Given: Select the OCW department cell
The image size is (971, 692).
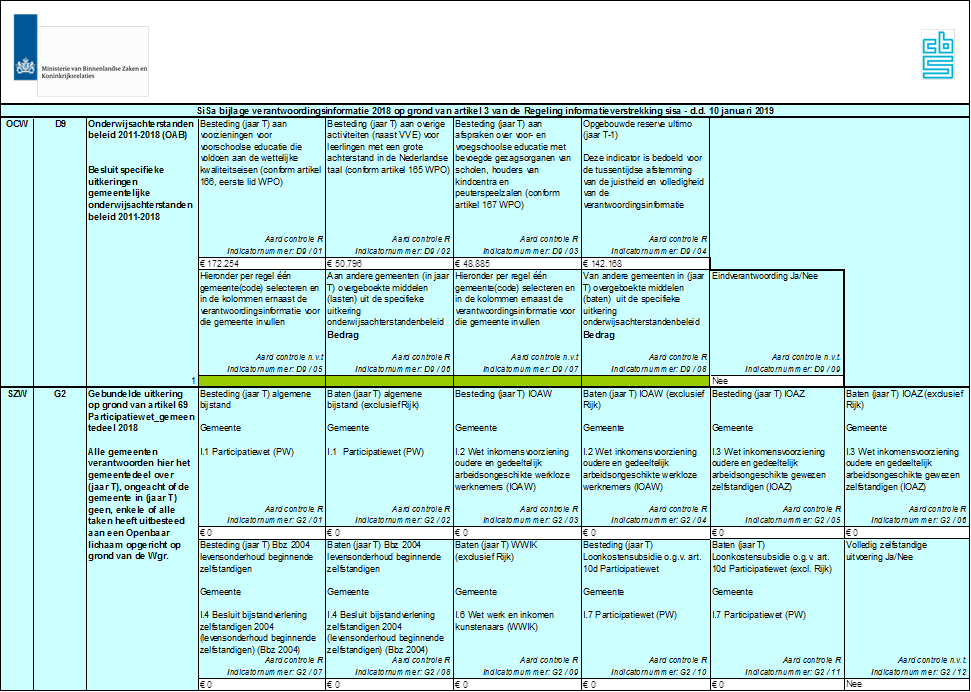Looking at the screenshot, I should pyautogui.click(x=17, y=123).
